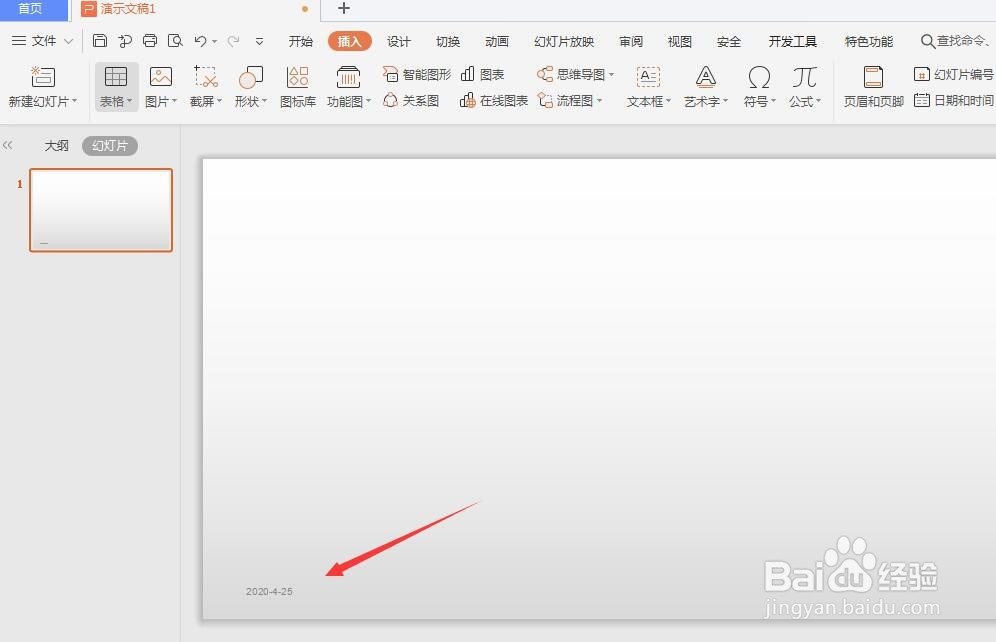The height and width of the screenshot is (642, 996).
Task: Open header and footer 页眉和页脚
Action: pyautogui.click(x=873, y=85)
